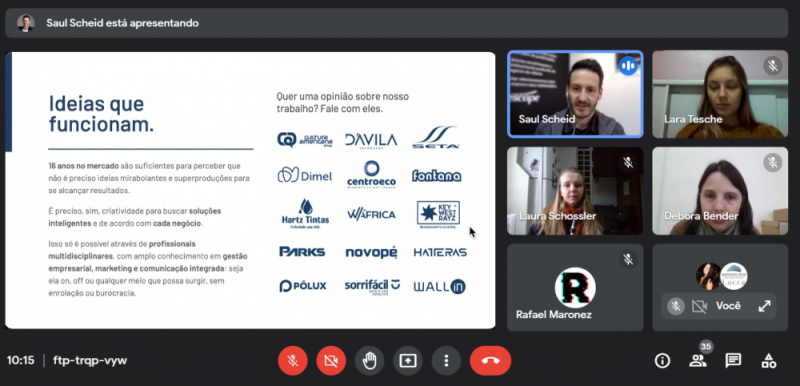
Task: Select the Lara Tesche video tile
Action: [720, 94]
